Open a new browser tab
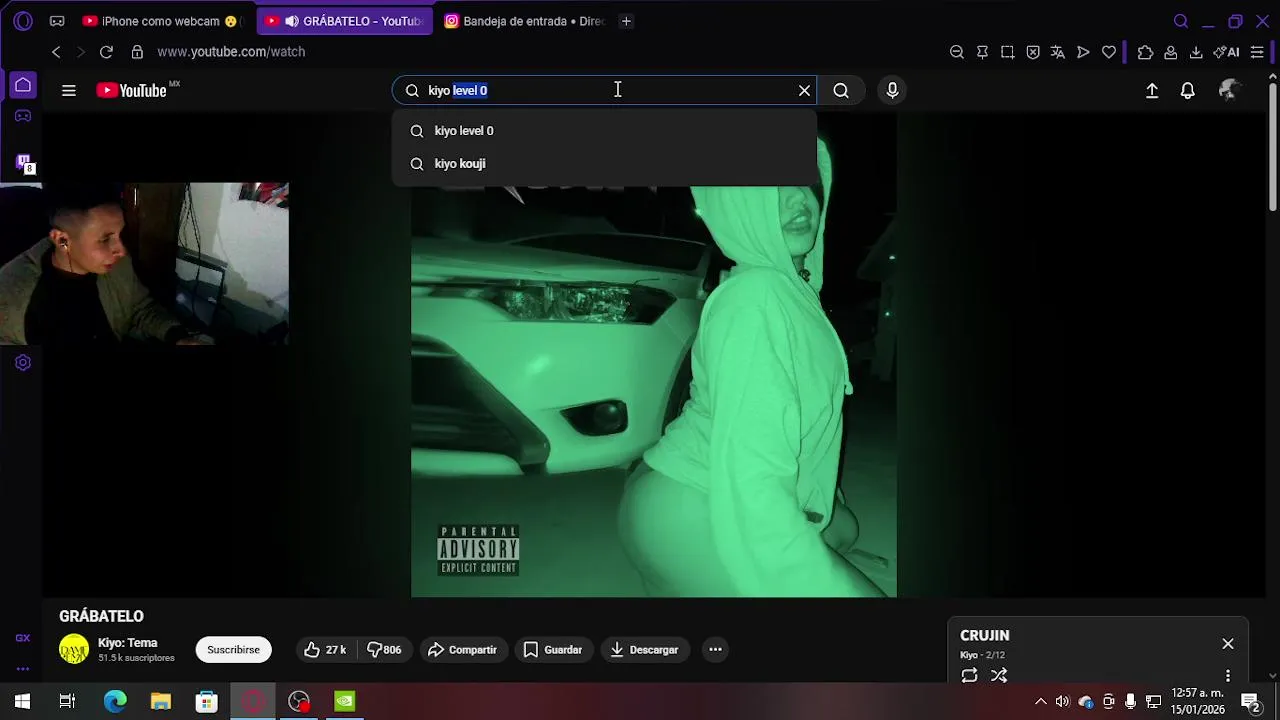Screen dimensions: 1280x720 click(626, 21)
